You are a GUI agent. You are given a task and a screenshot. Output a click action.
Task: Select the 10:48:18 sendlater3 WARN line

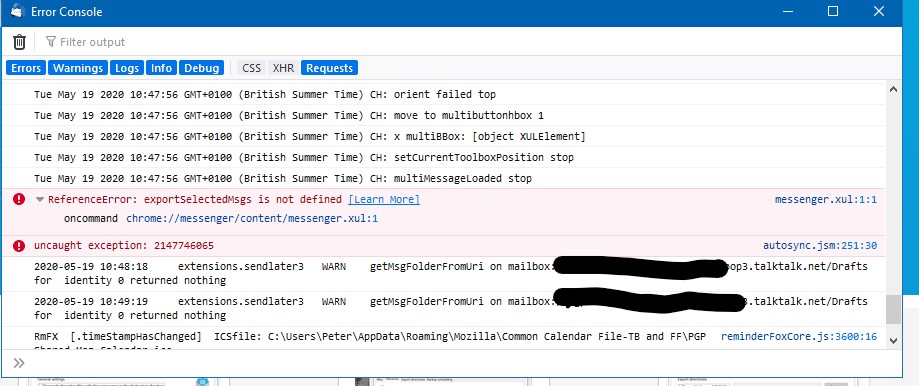pos(443,274)
